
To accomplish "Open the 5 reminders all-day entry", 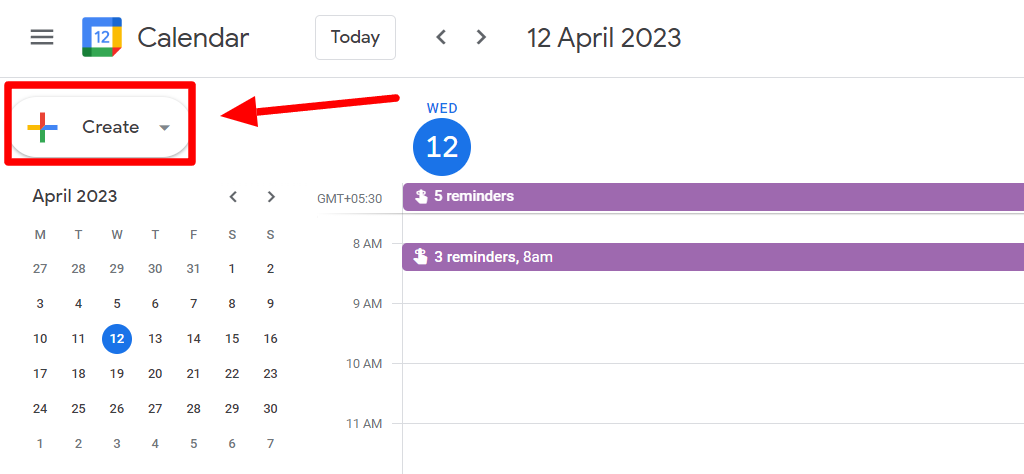I will pos(700,196).
